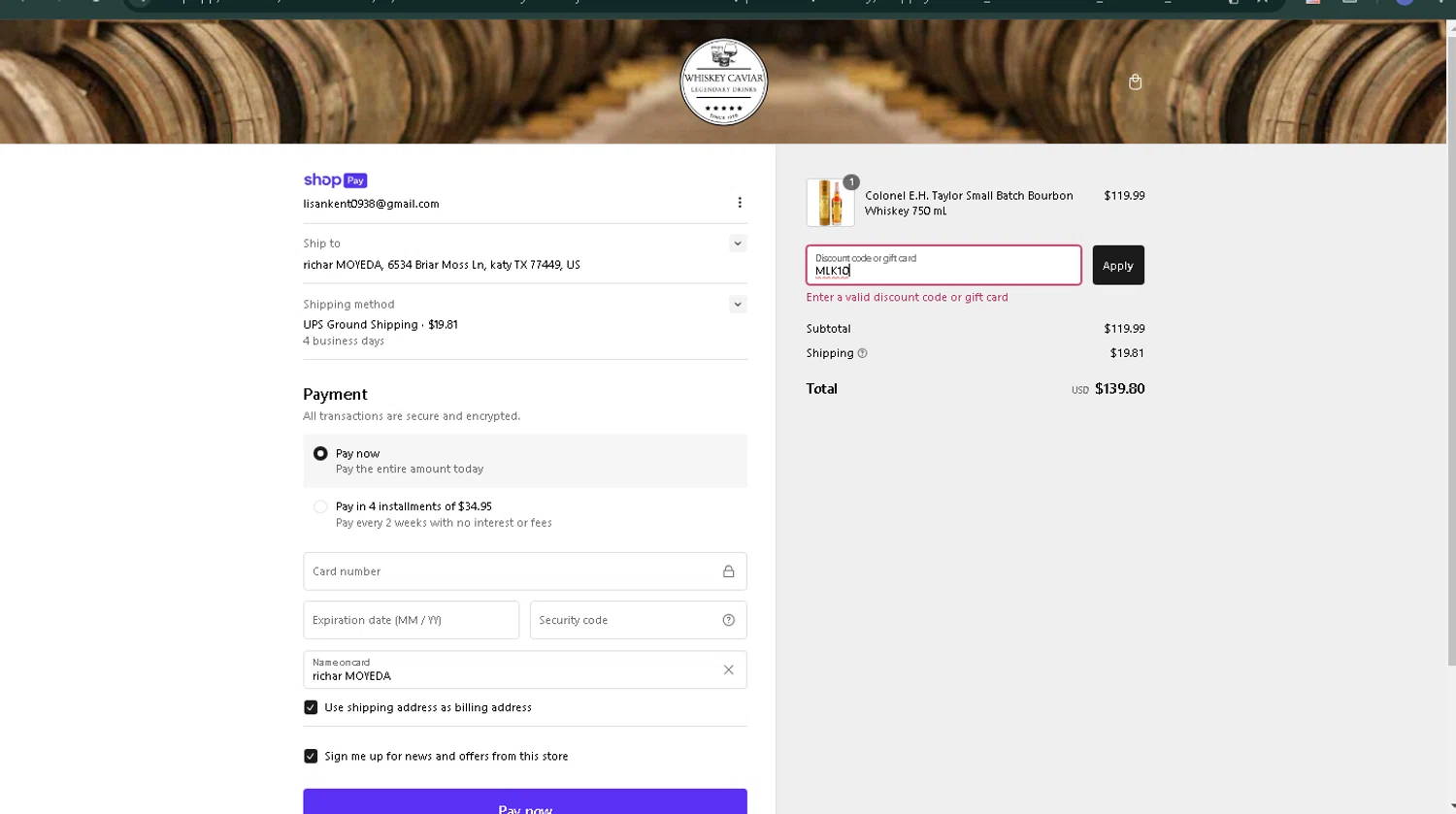
Task: Click the lock icon in Card number field
Action: coord(728,571)
